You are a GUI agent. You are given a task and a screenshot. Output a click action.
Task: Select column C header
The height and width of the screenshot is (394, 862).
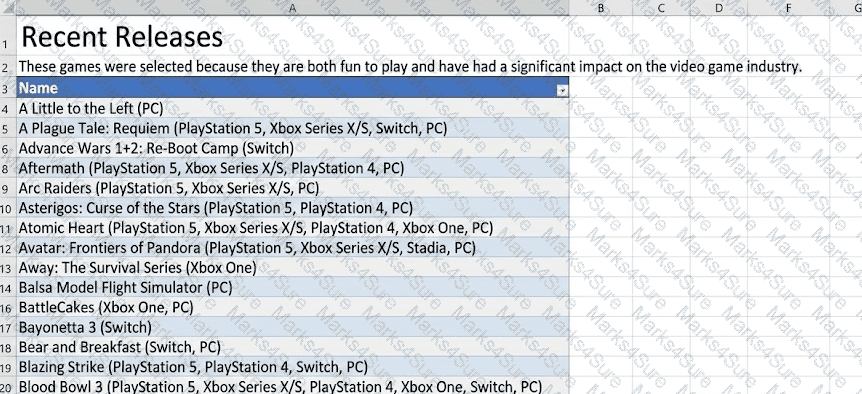pyautogui.click(x=661, y=8)
